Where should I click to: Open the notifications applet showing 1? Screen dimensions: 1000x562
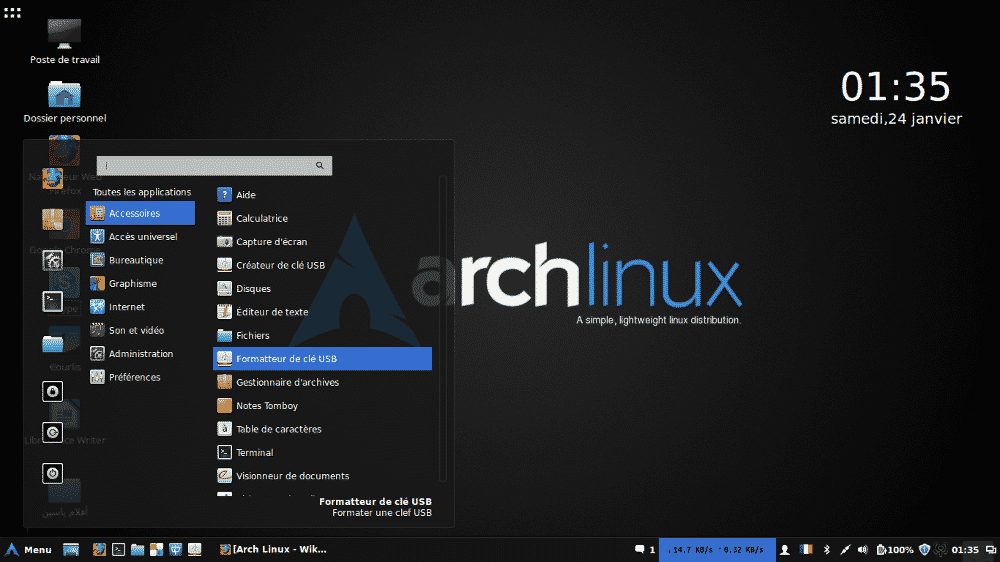click(645, 549)
